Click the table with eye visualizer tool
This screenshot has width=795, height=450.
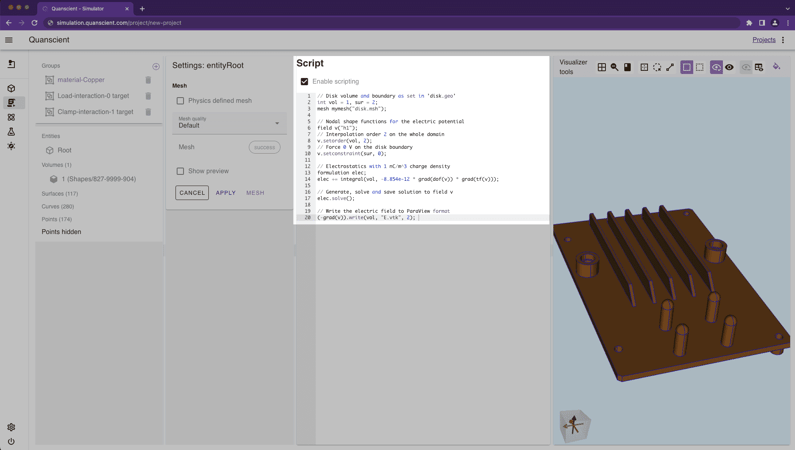click(759, 67)
